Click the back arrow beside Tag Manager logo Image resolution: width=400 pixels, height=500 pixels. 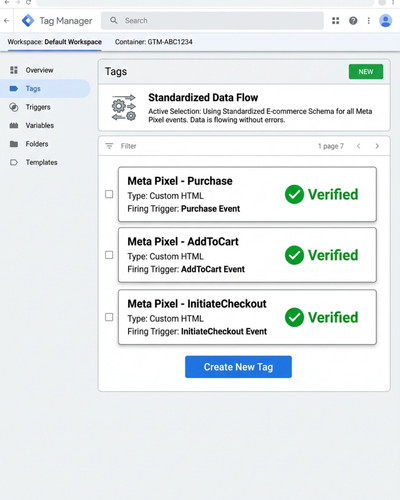pos(7,21)
